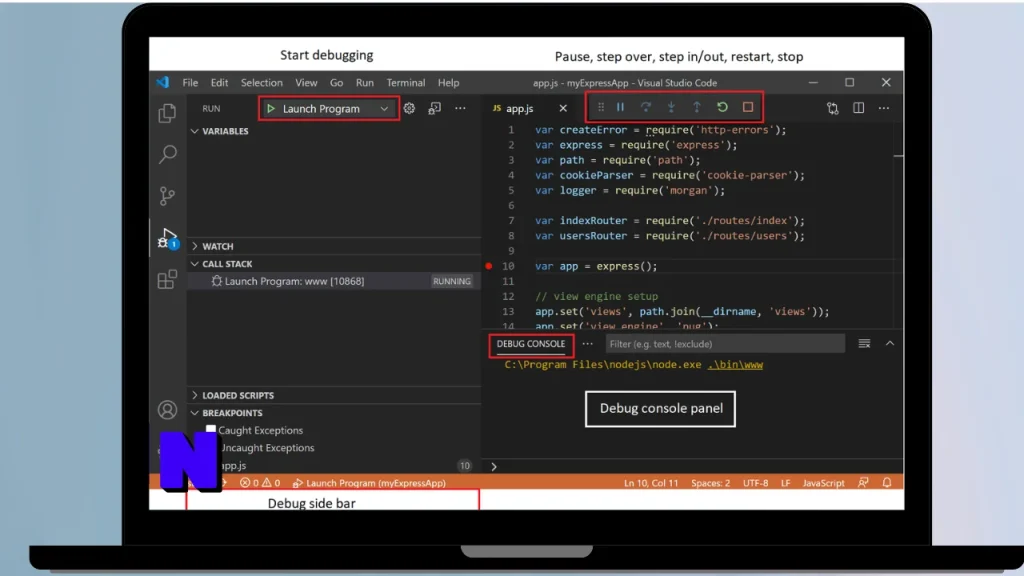Open the Run menu
The image size is (1024, 576).
click(x=364, y=83)
